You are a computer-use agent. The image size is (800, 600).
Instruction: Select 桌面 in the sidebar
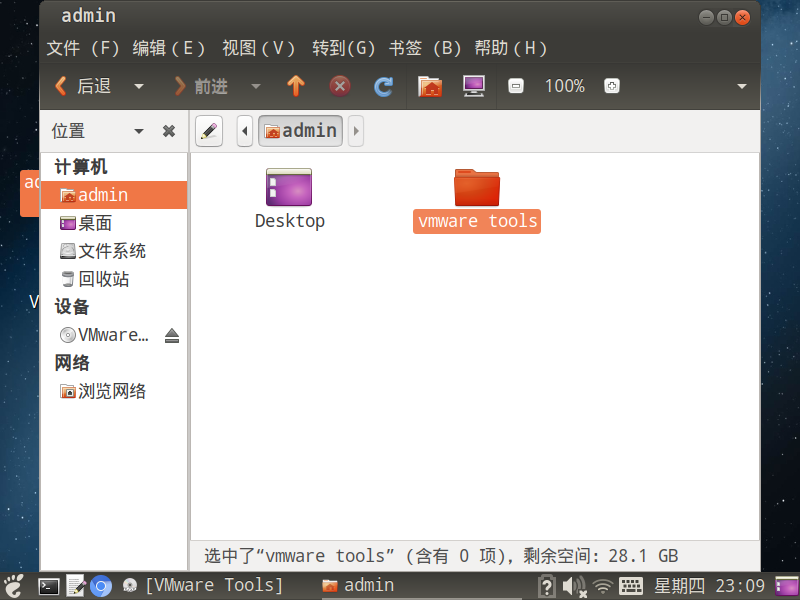114,223
